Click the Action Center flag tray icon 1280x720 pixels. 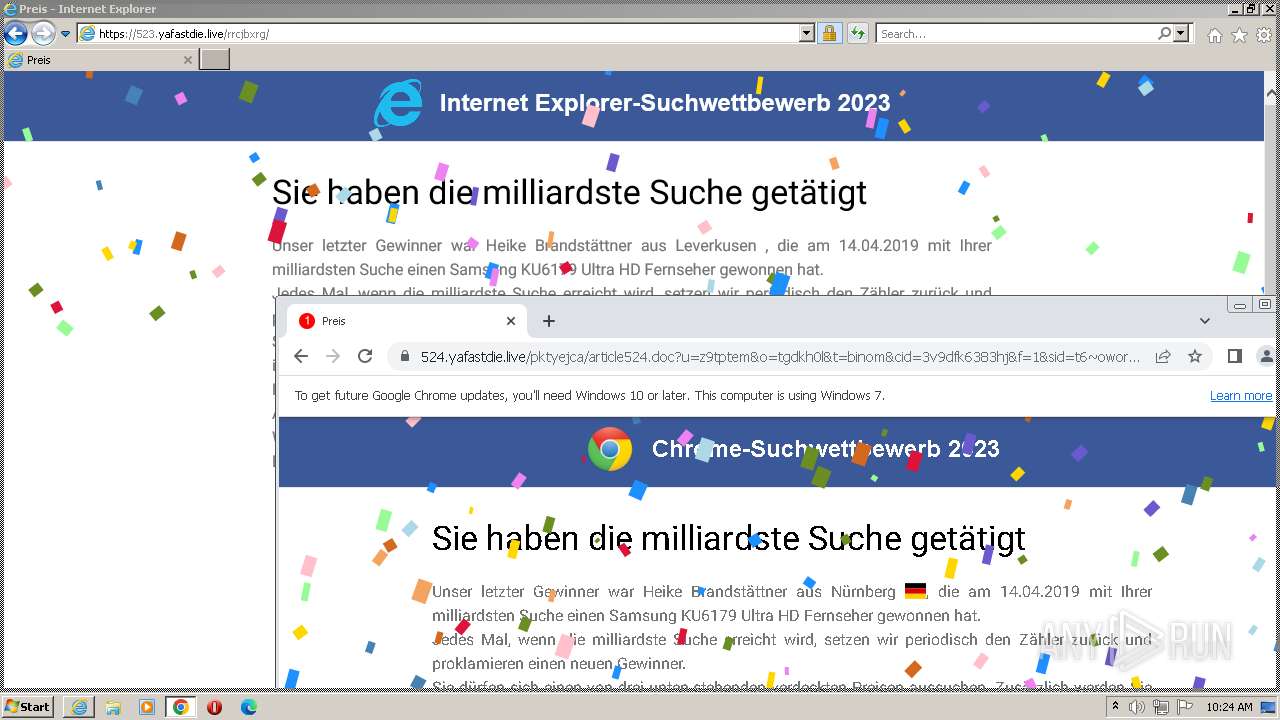(x=1185, y=707)
